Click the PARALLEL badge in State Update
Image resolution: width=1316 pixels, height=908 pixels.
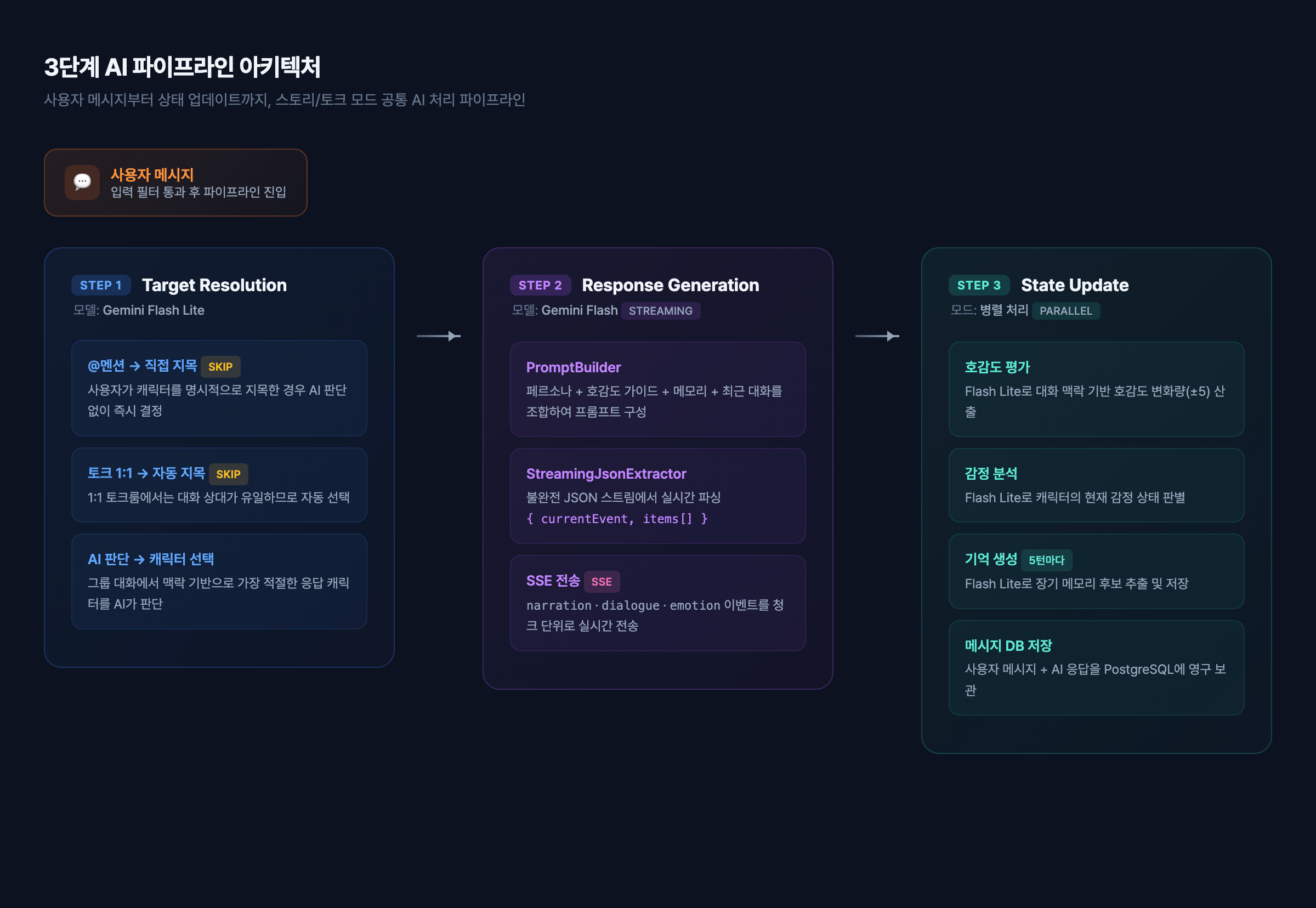click(x=1066, y=311)
